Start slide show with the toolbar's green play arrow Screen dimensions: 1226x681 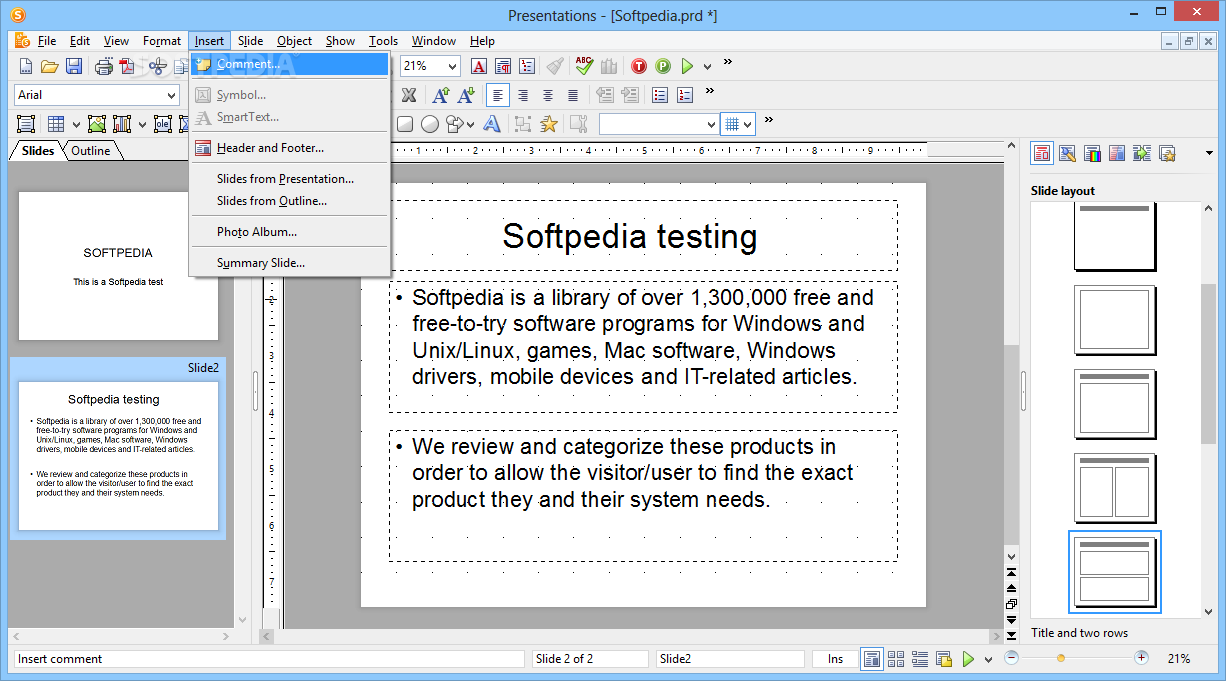click(x=687, y=66)
